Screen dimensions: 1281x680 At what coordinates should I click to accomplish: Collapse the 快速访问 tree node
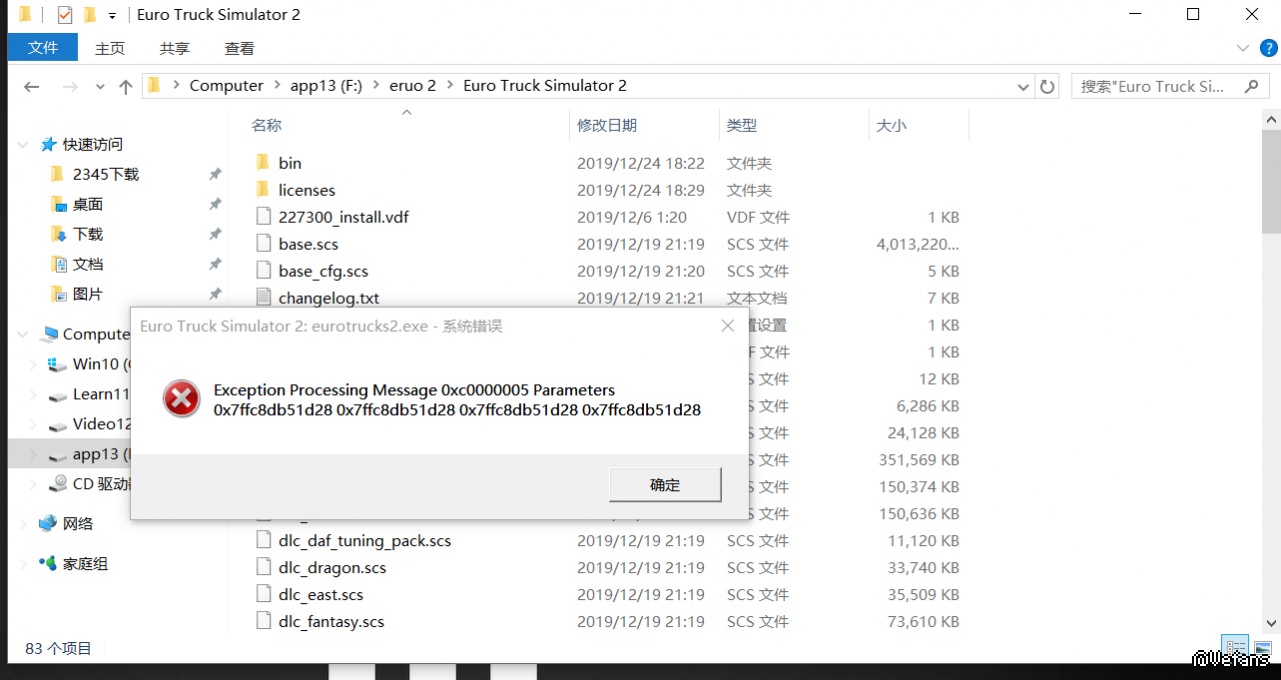click(23, 145)
